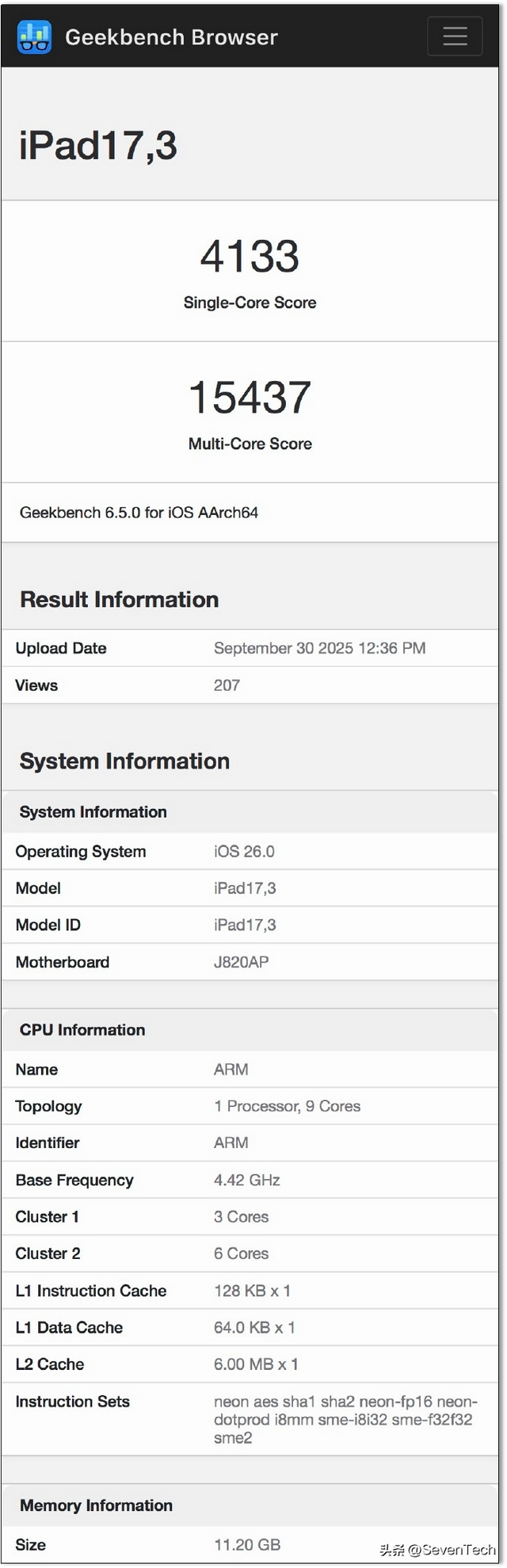Click the Operating System iOS 26.0 value

[244, 852]
